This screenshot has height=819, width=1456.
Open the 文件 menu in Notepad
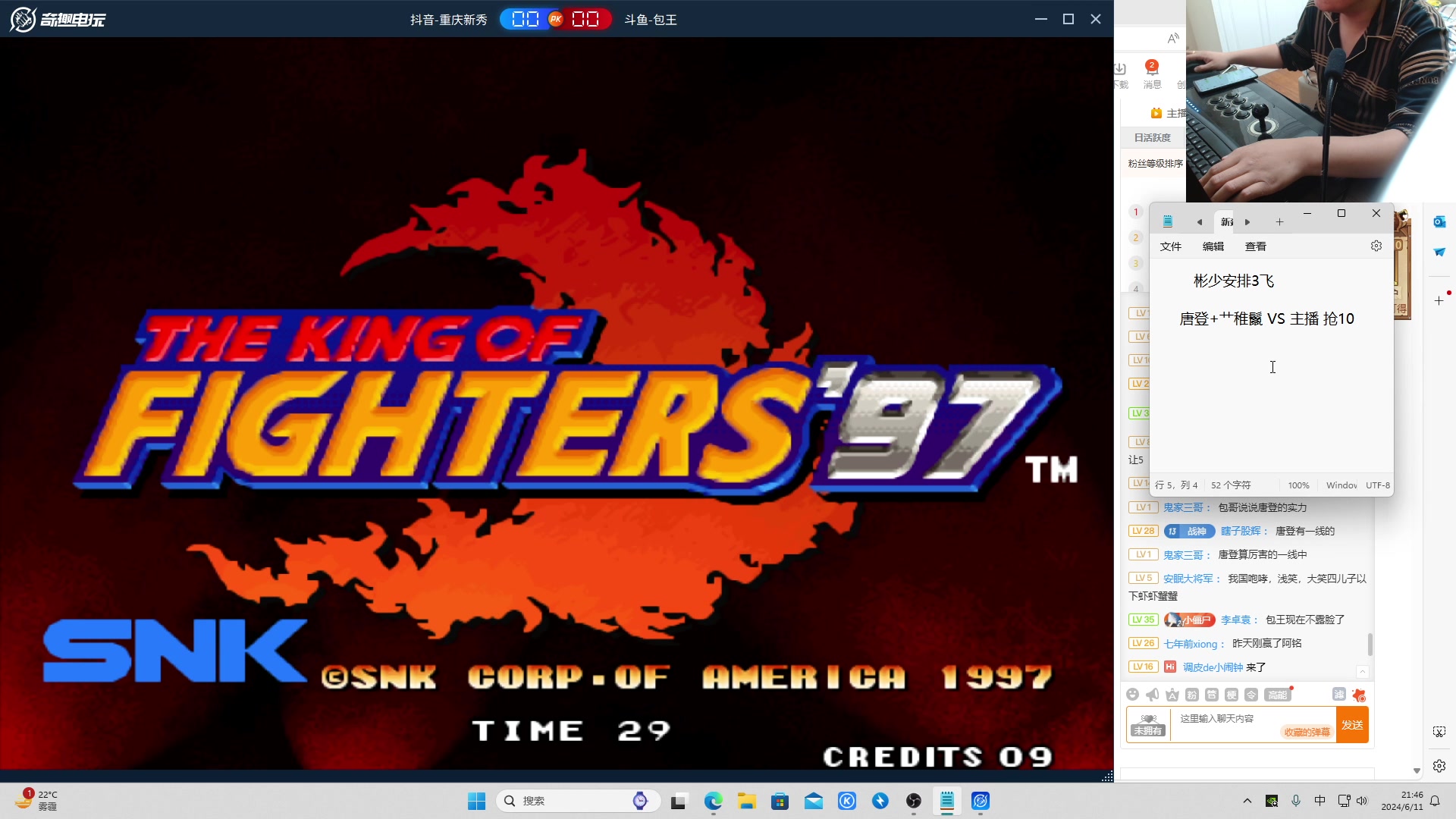(1171, 246)
